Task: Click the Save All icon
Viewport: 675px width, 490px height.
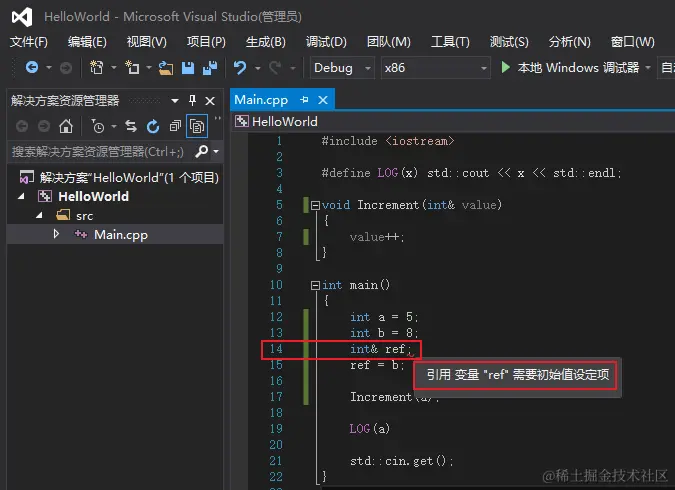Action: point(210,68)
